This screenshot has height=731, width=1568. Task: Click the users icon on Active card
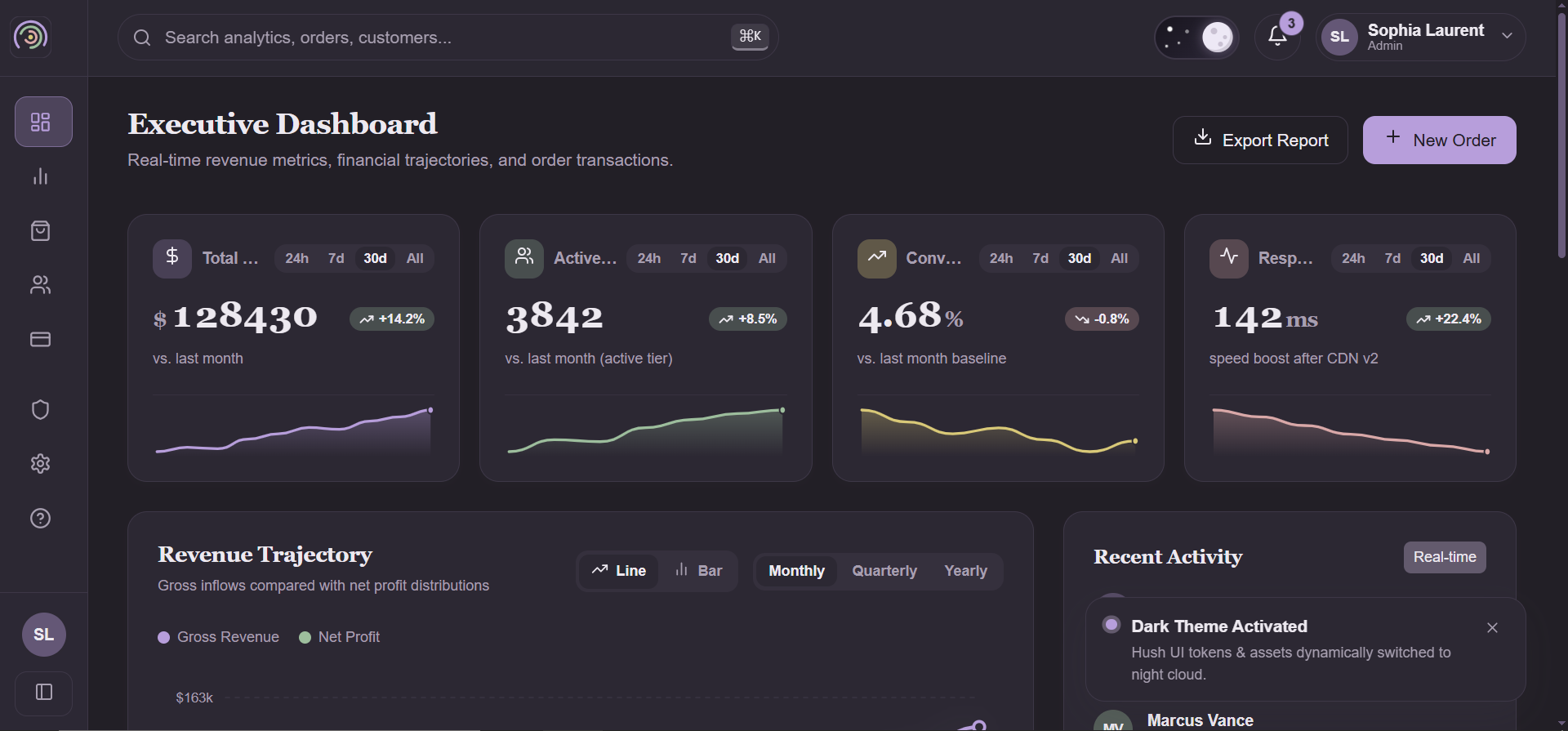(524, 258)
